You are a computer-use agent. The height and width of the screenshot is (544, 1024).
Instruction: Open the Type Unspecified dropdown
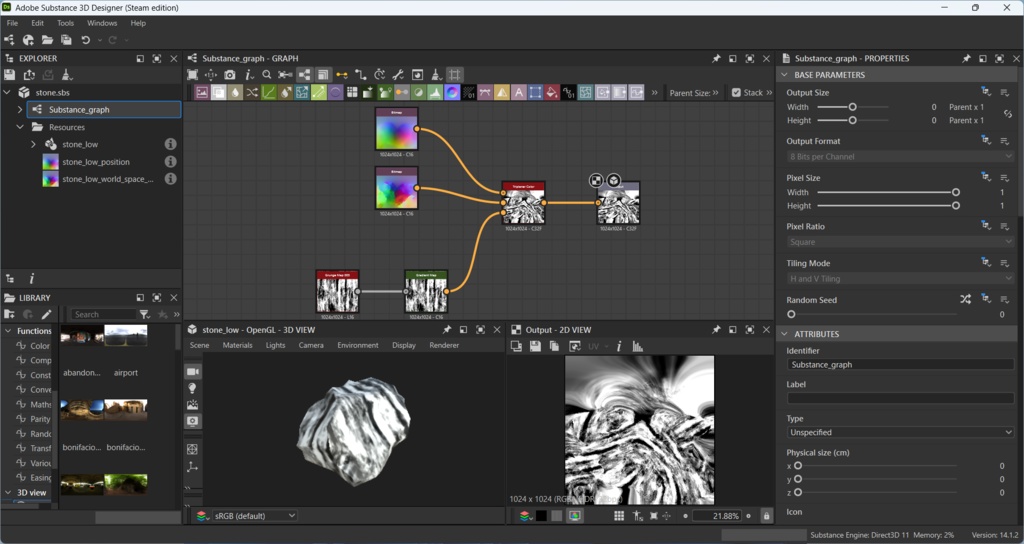(901, 432)
